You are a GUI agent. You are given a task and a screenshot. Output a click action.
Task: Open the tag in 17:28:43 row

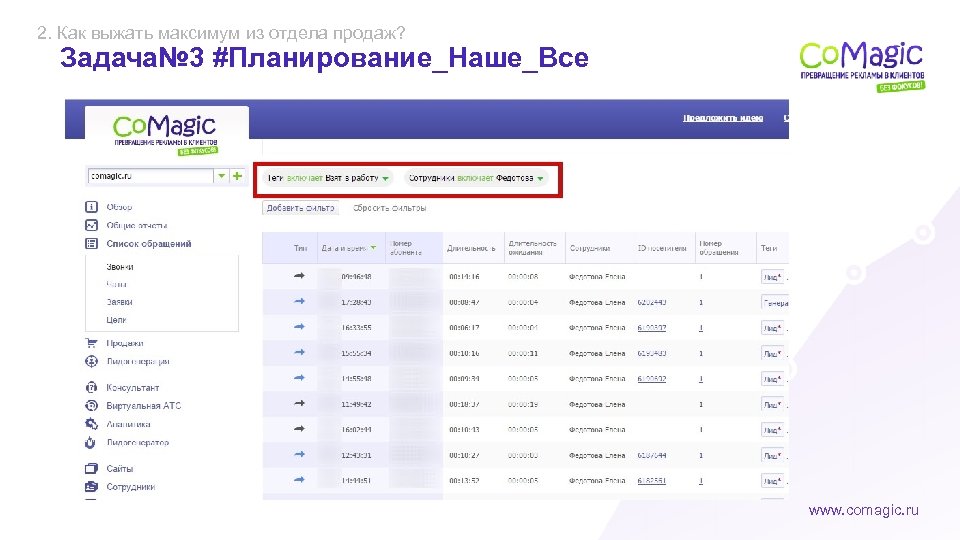point(775,302)
